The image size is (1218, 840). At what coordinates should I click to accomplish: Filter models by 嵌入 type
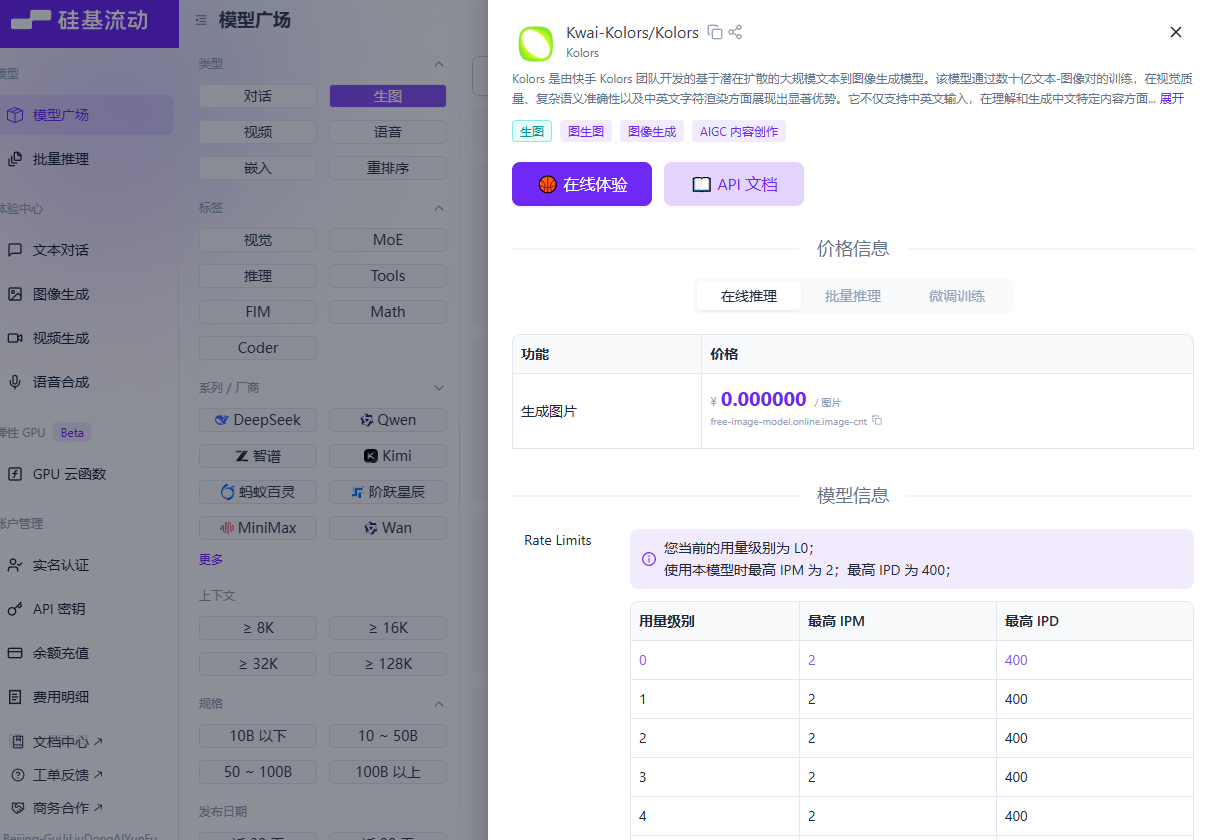pos(258,168)
